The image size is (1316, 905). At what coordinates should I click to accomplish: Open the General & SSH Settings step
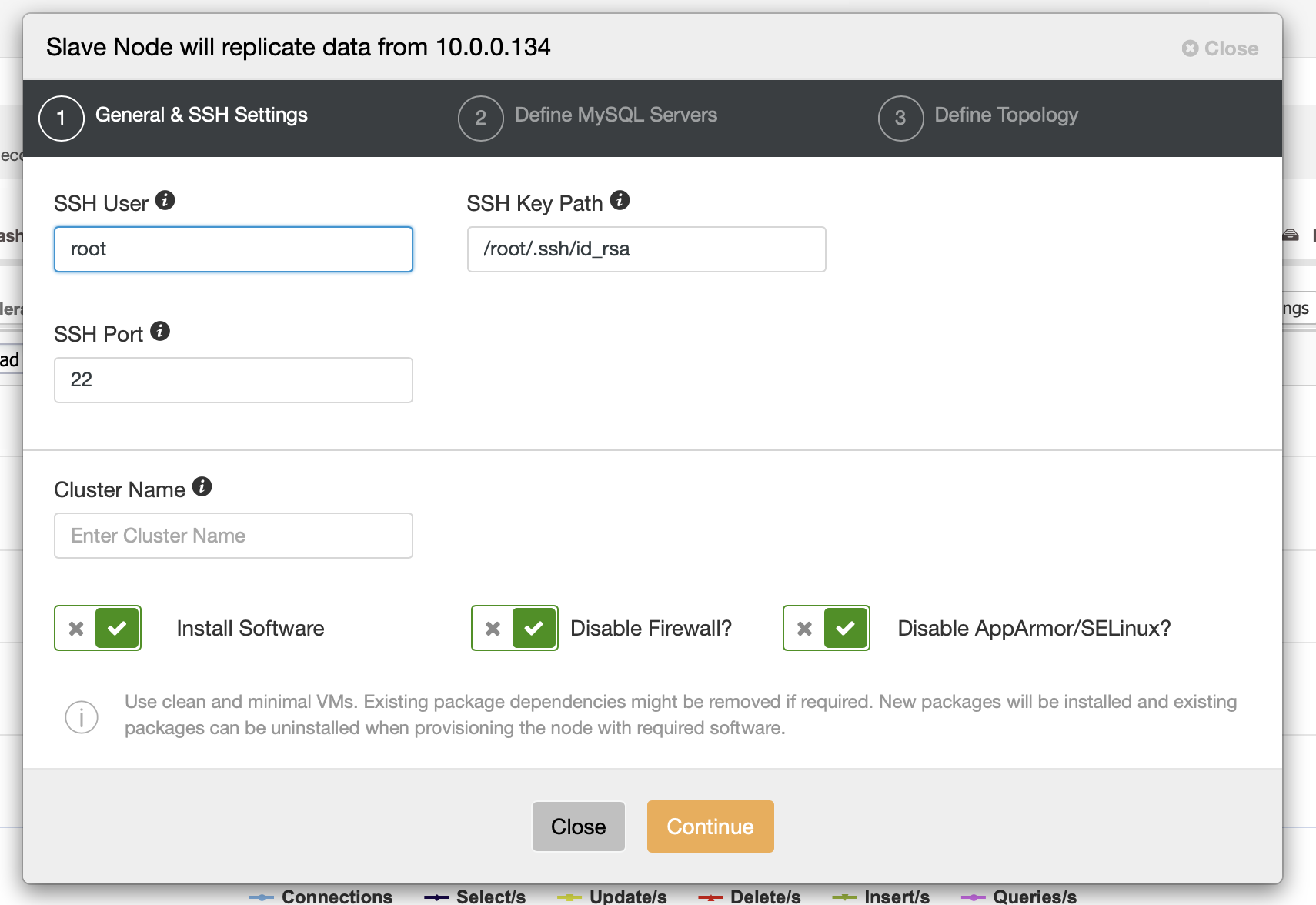pyautogui.click(x=202, y=115)
